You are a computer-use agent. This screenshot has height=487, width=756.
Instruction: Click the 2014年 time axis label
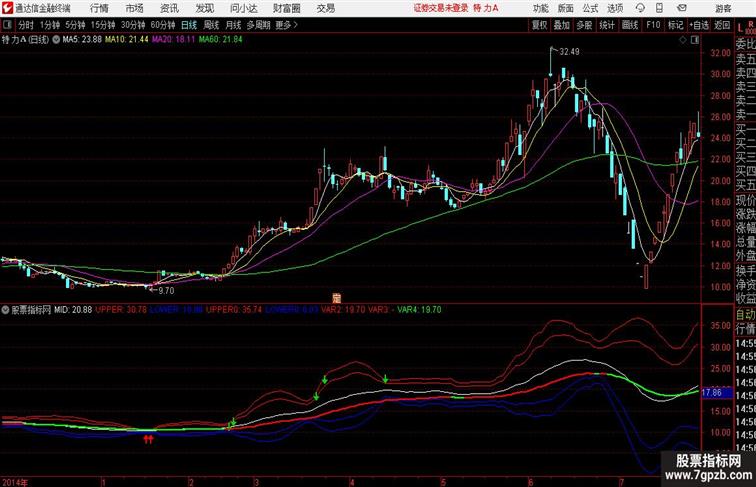coord(15,482)
